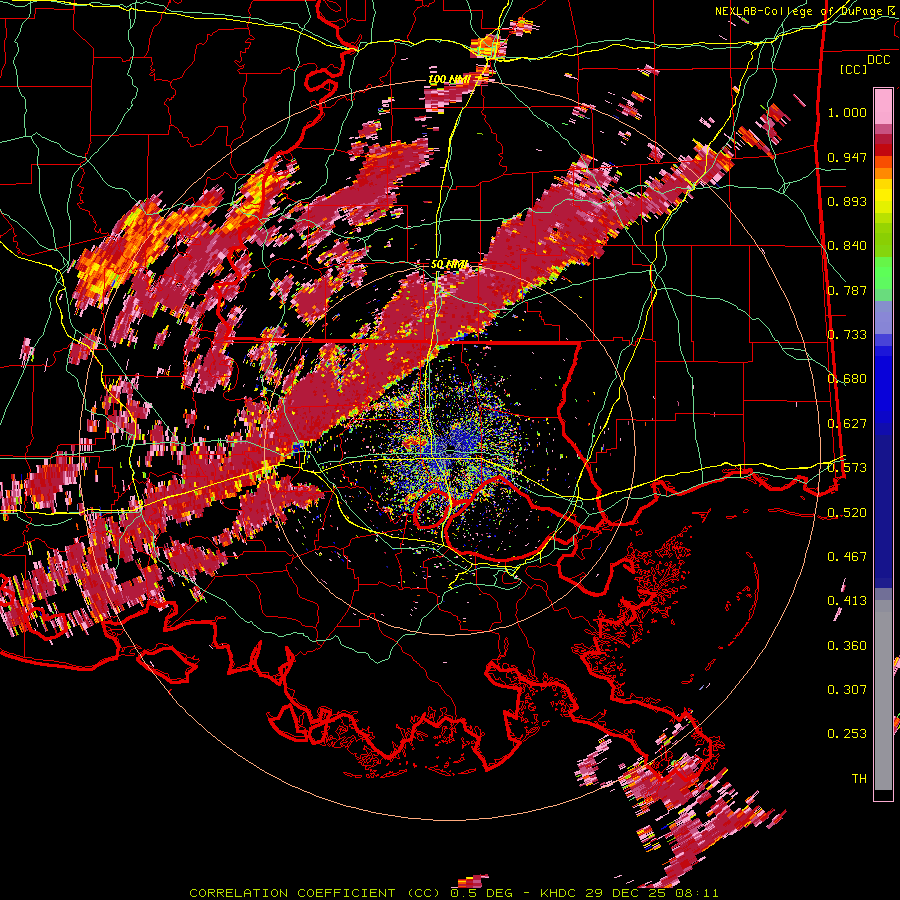Select the 0.467 legend value
Image resolution: width=900 pixels, height=900 pixels.
pyautogui.click(x=847, y=557)
